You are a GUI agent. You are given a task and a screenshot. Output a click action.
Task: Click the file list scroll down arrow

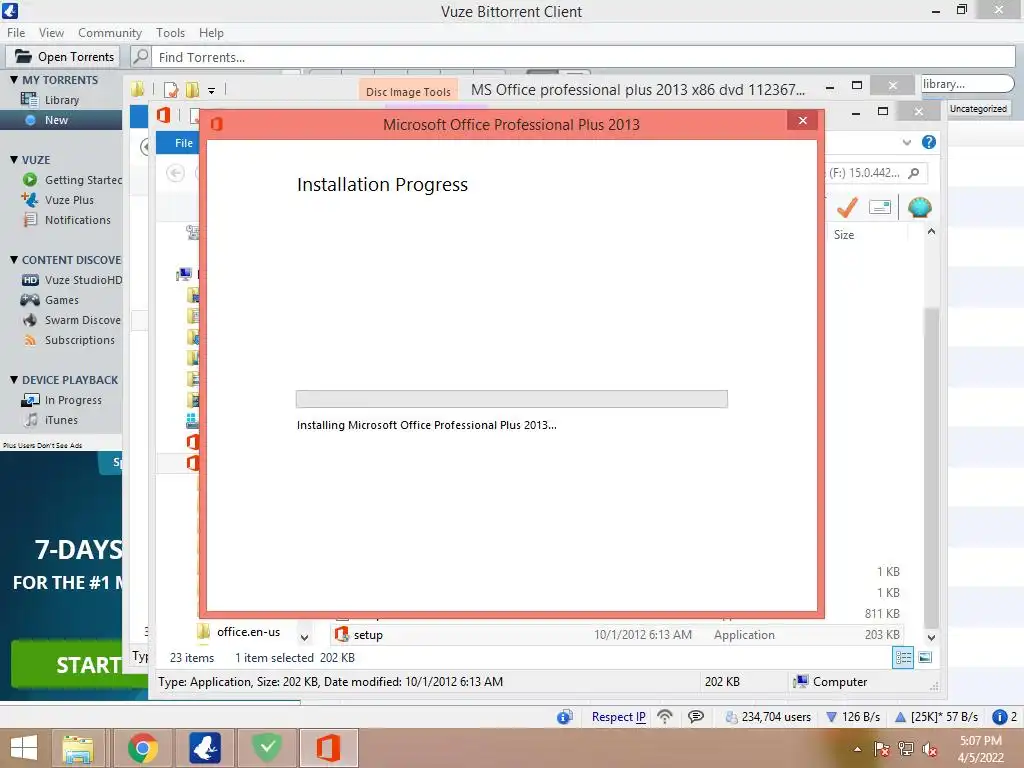click(931, 637)
